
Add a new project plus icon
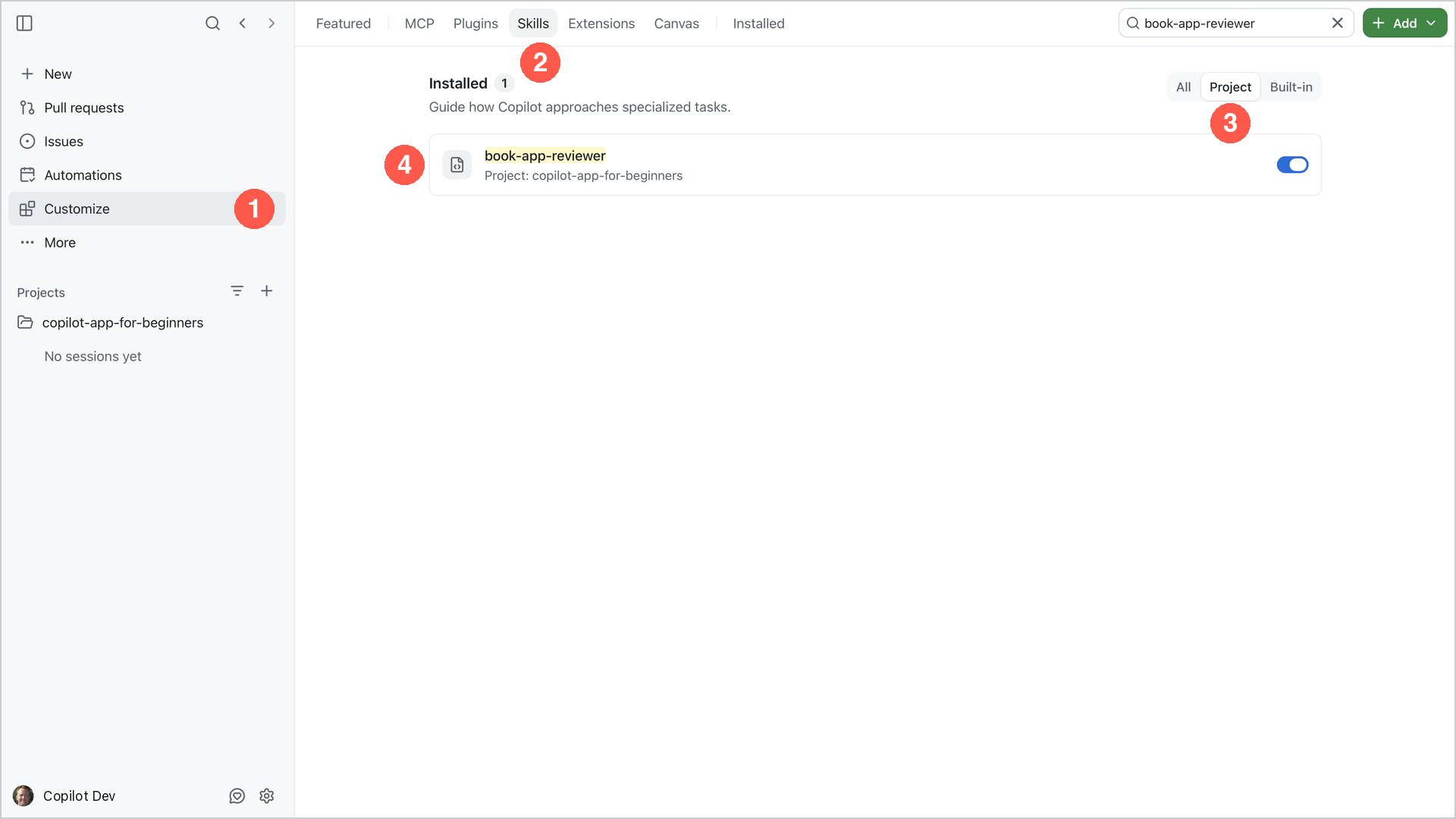pos(267,291)
